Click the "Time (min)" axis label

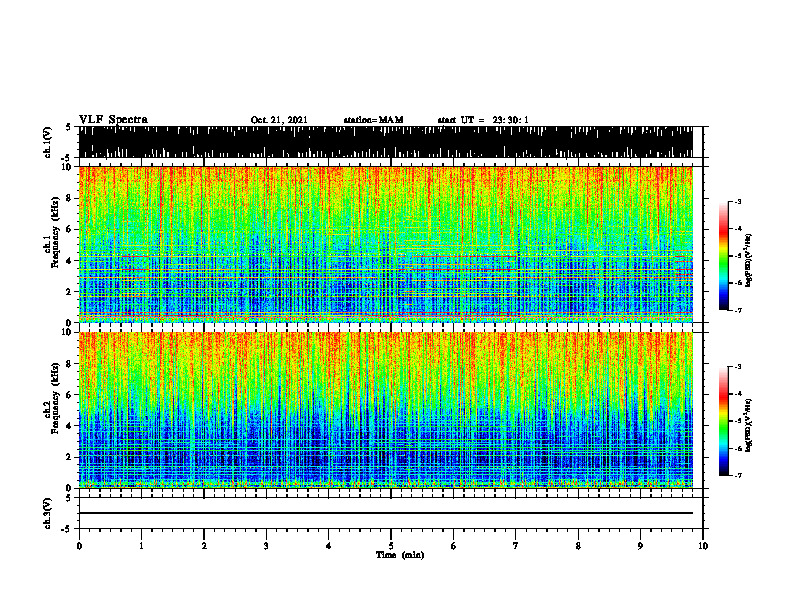click(x=400, y=555)
